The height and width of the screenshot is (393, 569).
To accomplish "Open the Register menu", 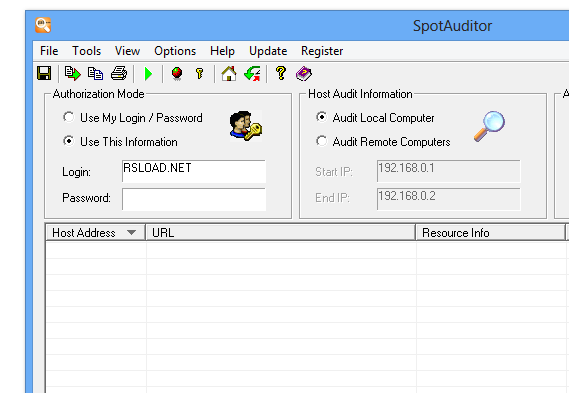I will [x=322, y=51].
